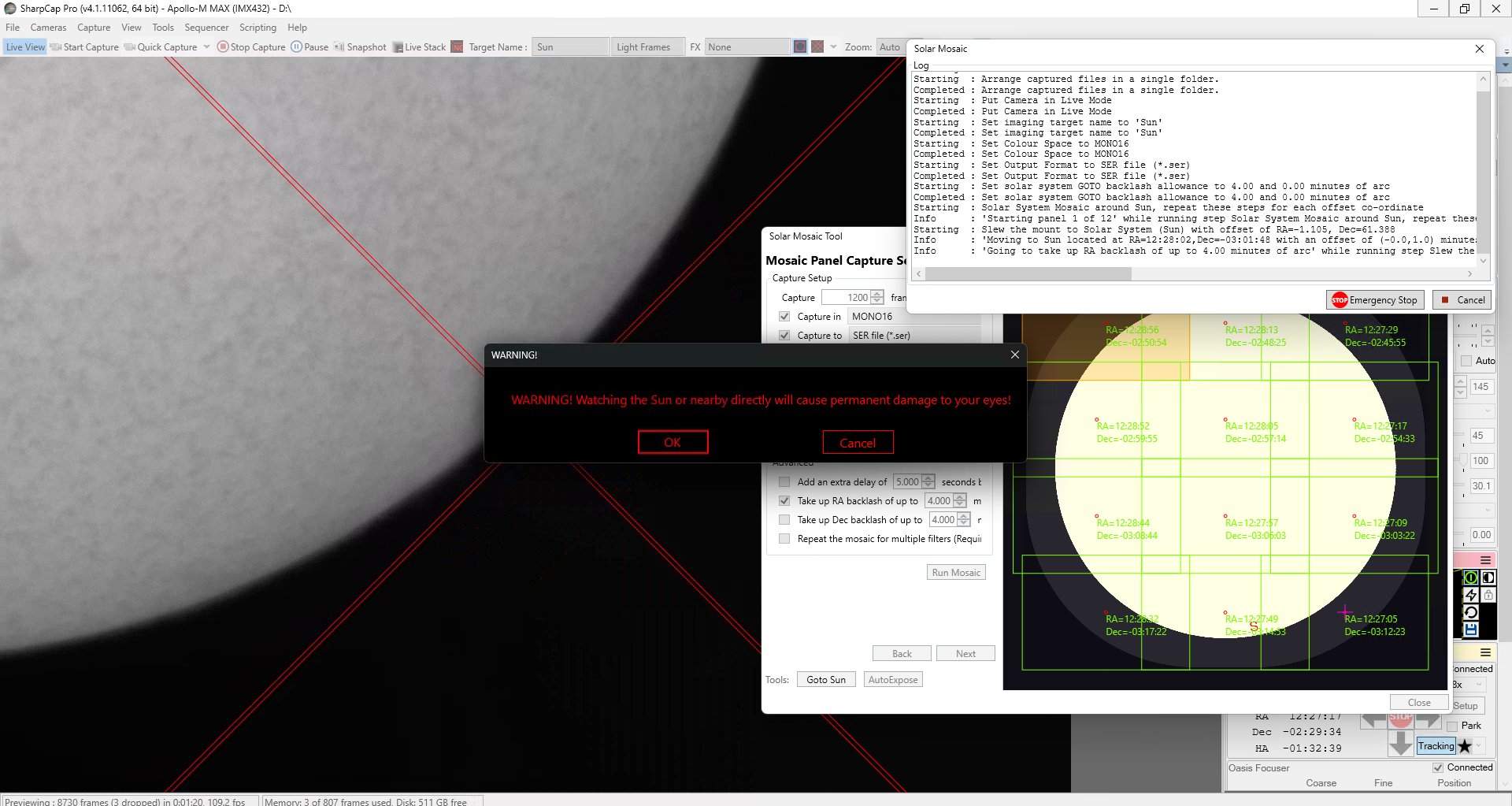Open the dropdown beside the star icon

click(1479, 746)
